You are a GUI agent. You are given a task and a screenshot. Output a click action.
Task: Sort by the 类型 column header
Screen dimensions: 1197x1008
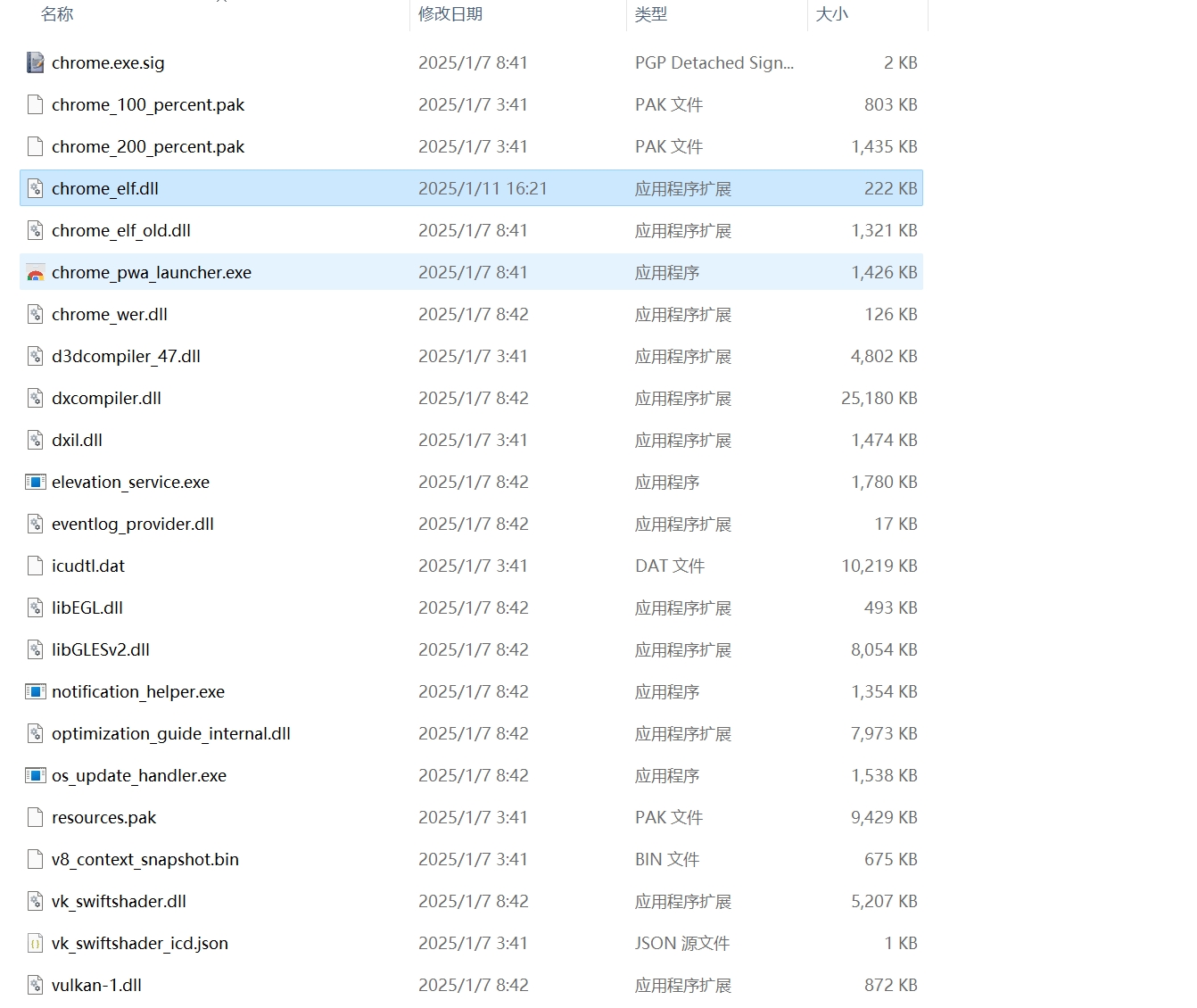click(651, 14)
